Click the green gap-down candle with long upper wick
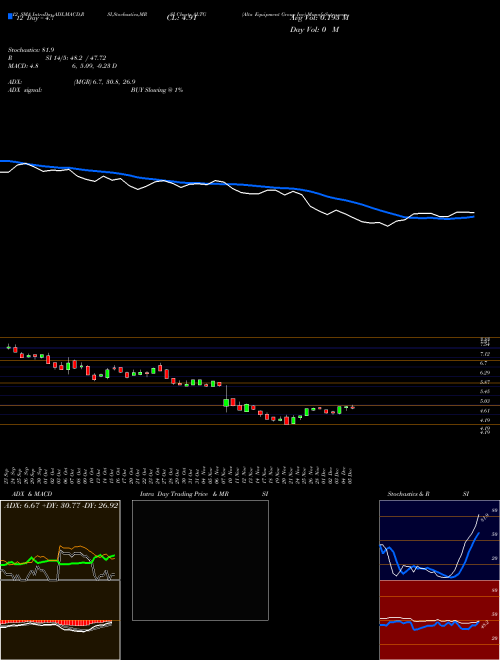 [226, 399]
